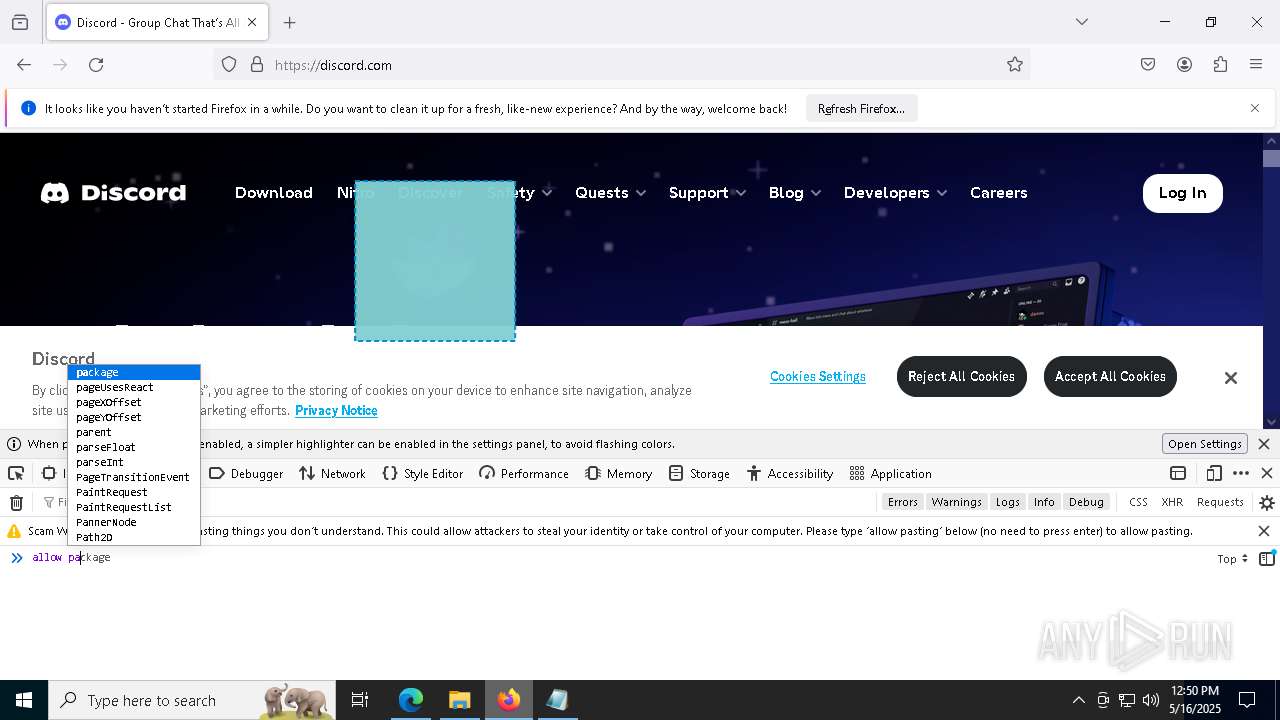Close the simpler highlighter notice bar
This screenshot has height=720, width=1280.
pyautogui.click(x=1264, y=444)
